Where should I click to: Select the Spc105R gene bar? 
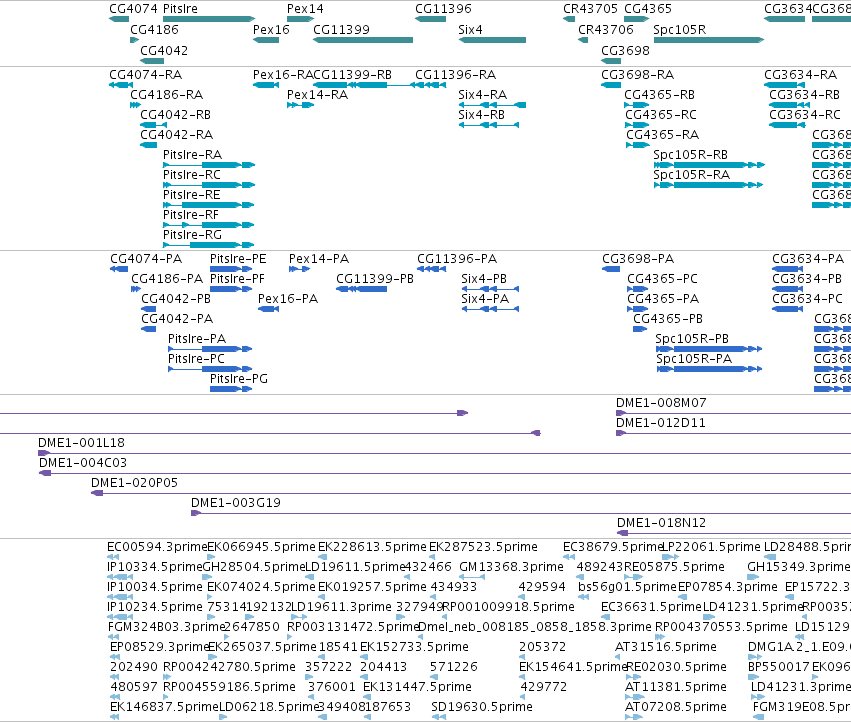(x=709, y=40)
